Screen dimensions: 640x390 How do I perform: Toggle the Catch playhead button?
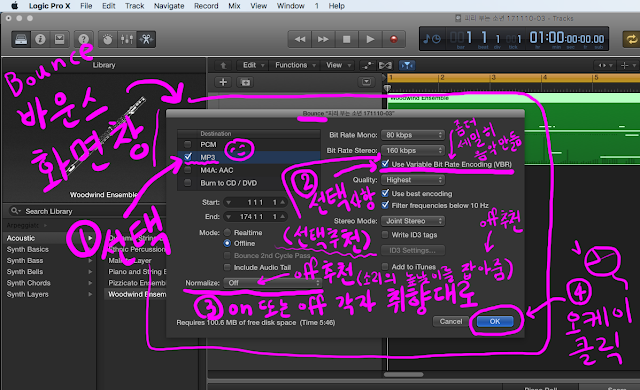pyautogui.click(x=407, y=65)
